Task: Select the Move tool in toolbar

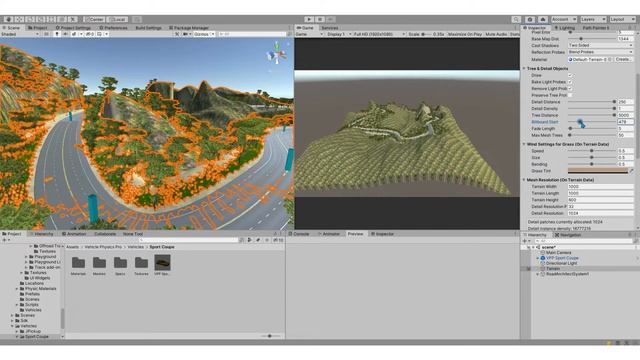Action: click(19, 19)
